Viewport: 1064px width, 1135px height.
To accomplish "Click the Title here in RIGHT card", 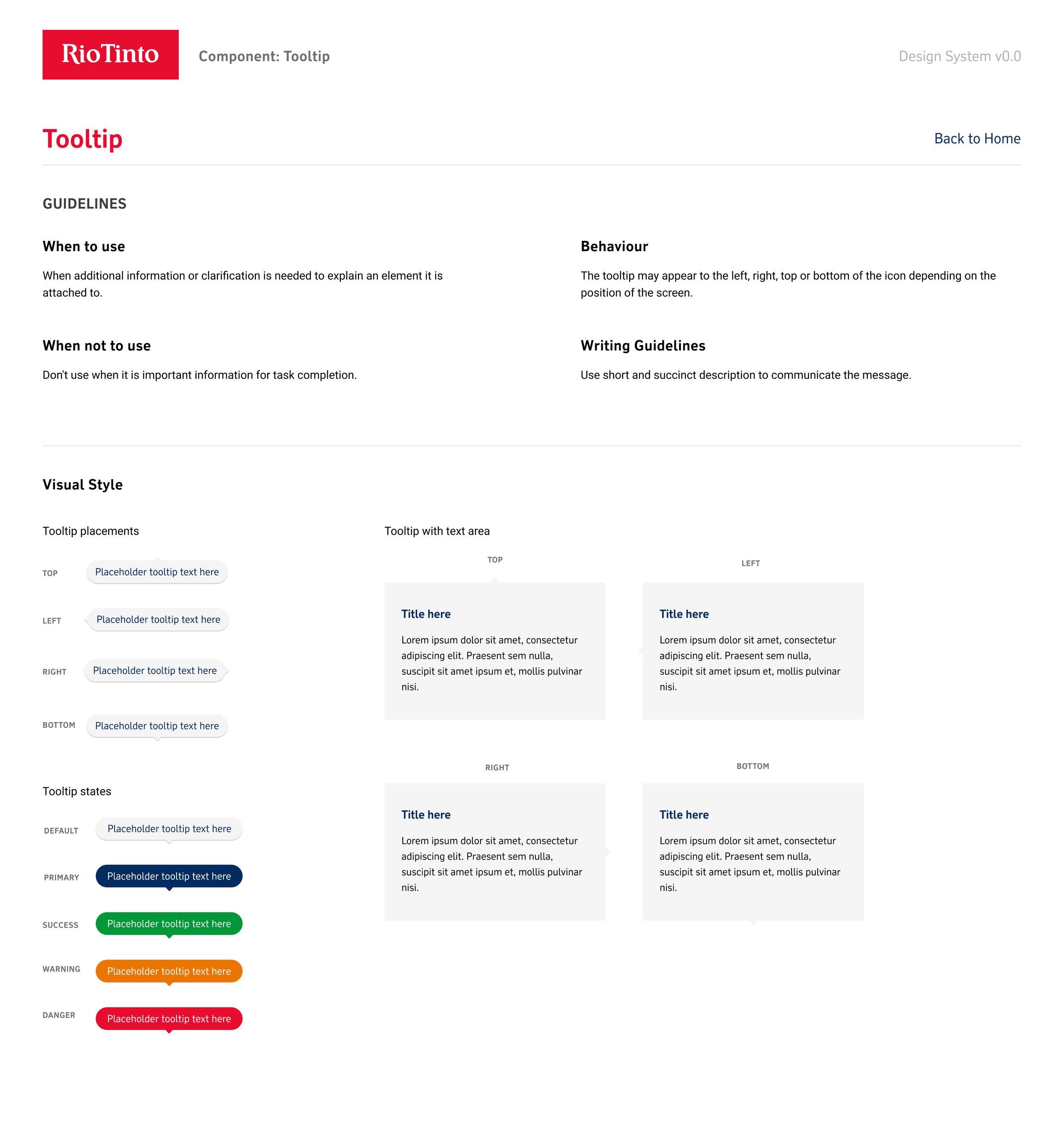I will coord(426,815).
